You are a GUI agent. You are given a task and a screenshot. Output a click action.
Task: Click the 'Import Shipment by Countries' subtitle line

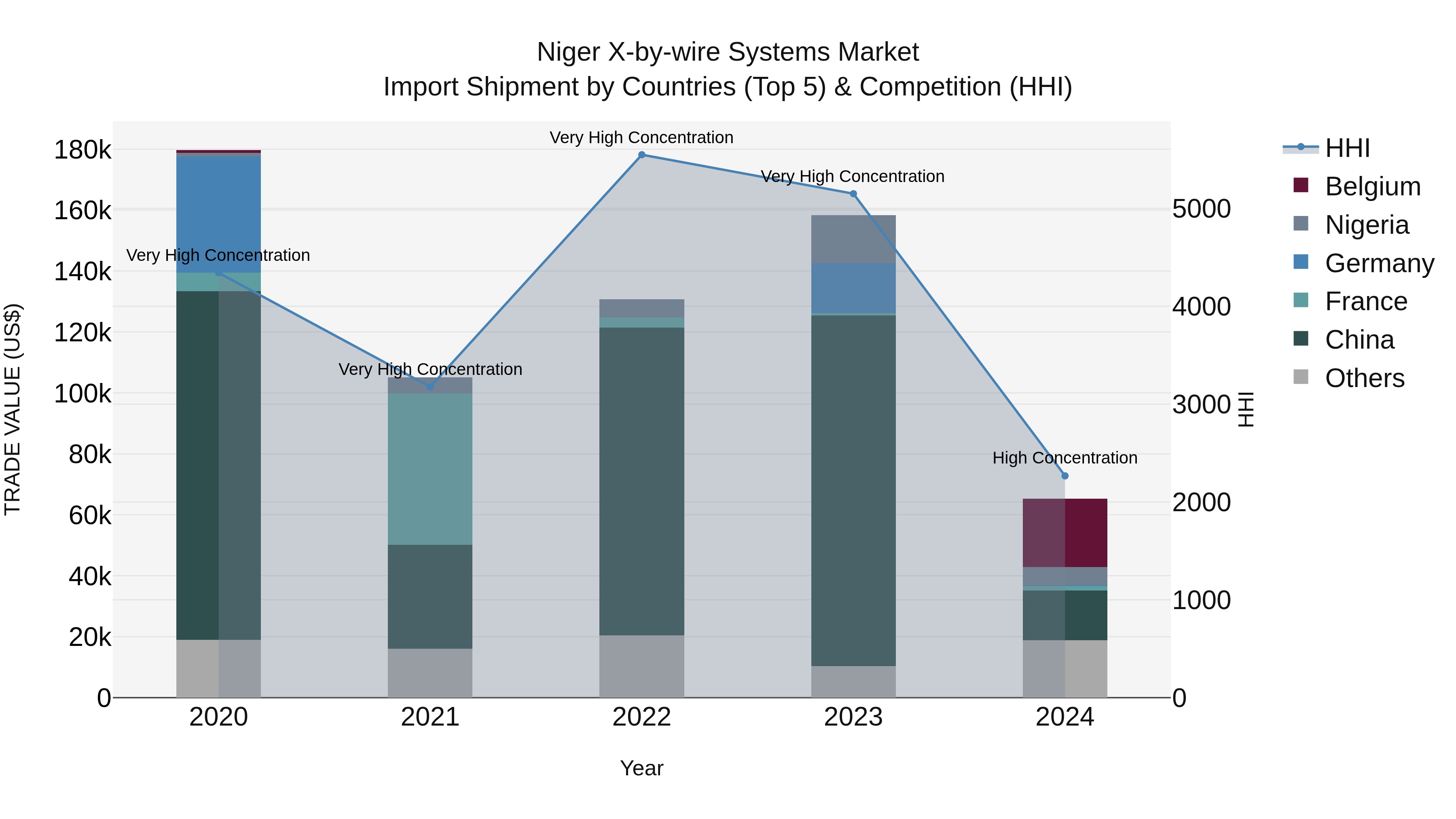coord(728,87)
